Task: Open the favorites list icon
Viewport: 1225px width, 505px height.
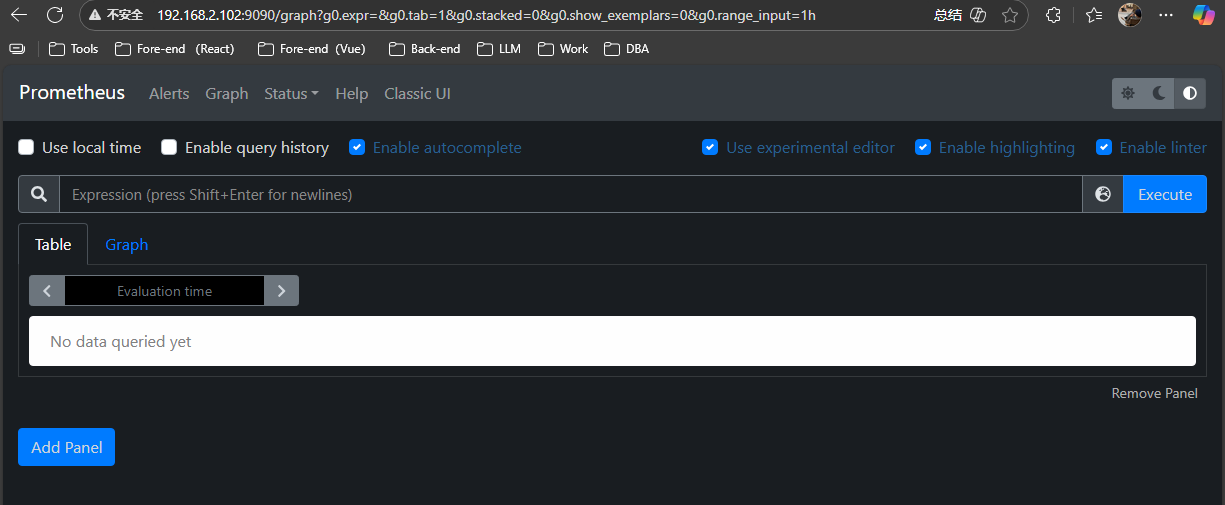Action: click(1094, 15)
